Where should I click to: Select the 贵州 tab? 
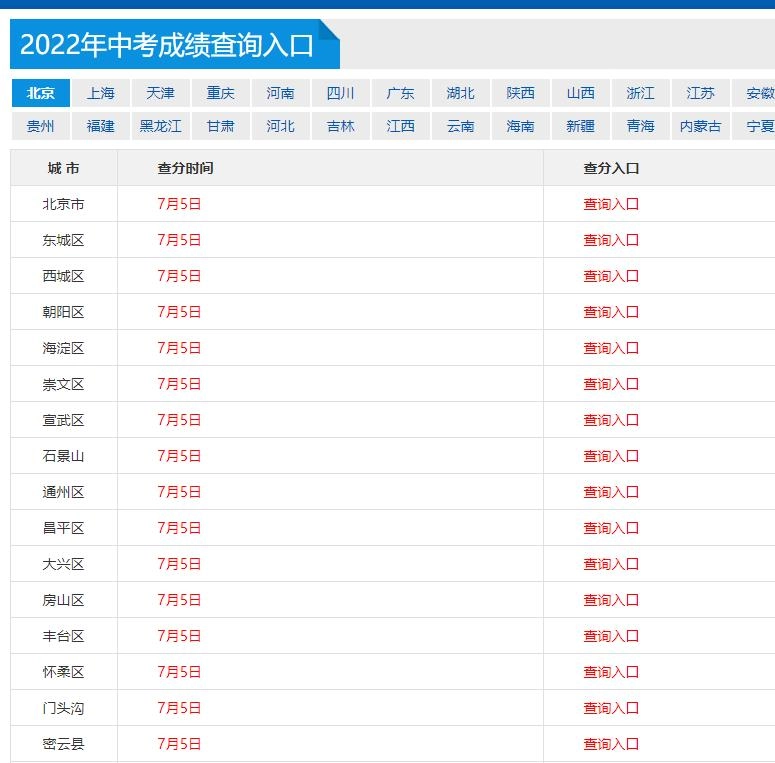point(40,126)
